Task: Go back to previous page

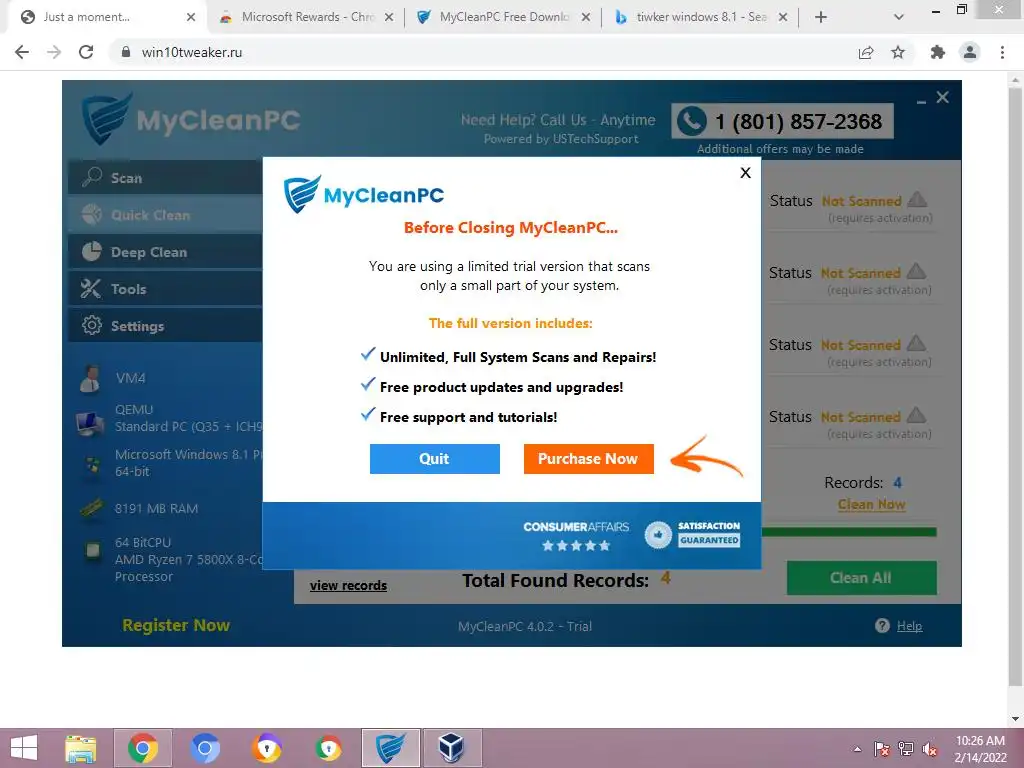Action: [22, 52]
